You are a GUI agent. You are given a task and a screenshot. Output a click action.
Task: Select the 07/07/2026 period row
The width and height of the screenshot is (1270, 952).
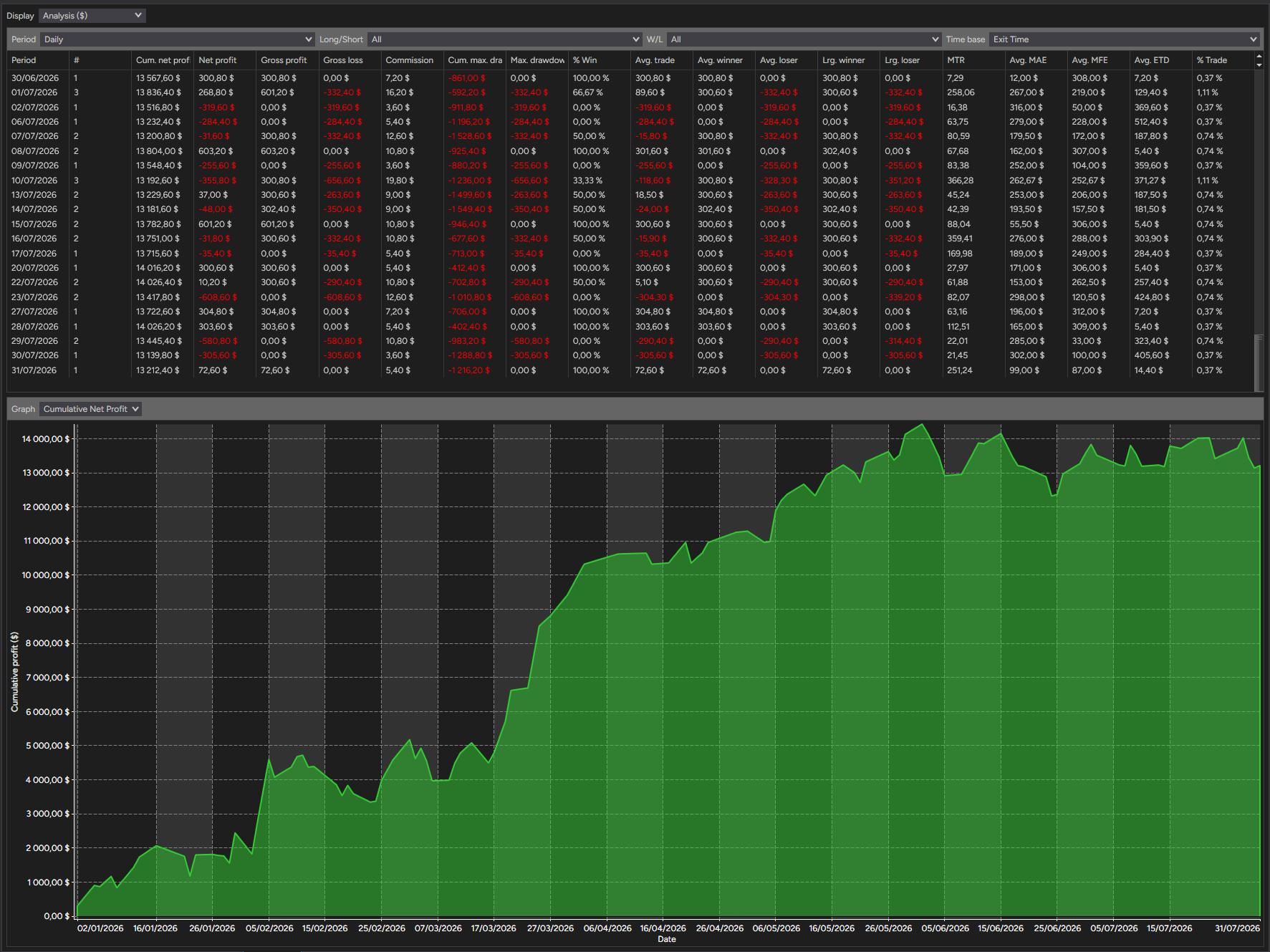630,136
